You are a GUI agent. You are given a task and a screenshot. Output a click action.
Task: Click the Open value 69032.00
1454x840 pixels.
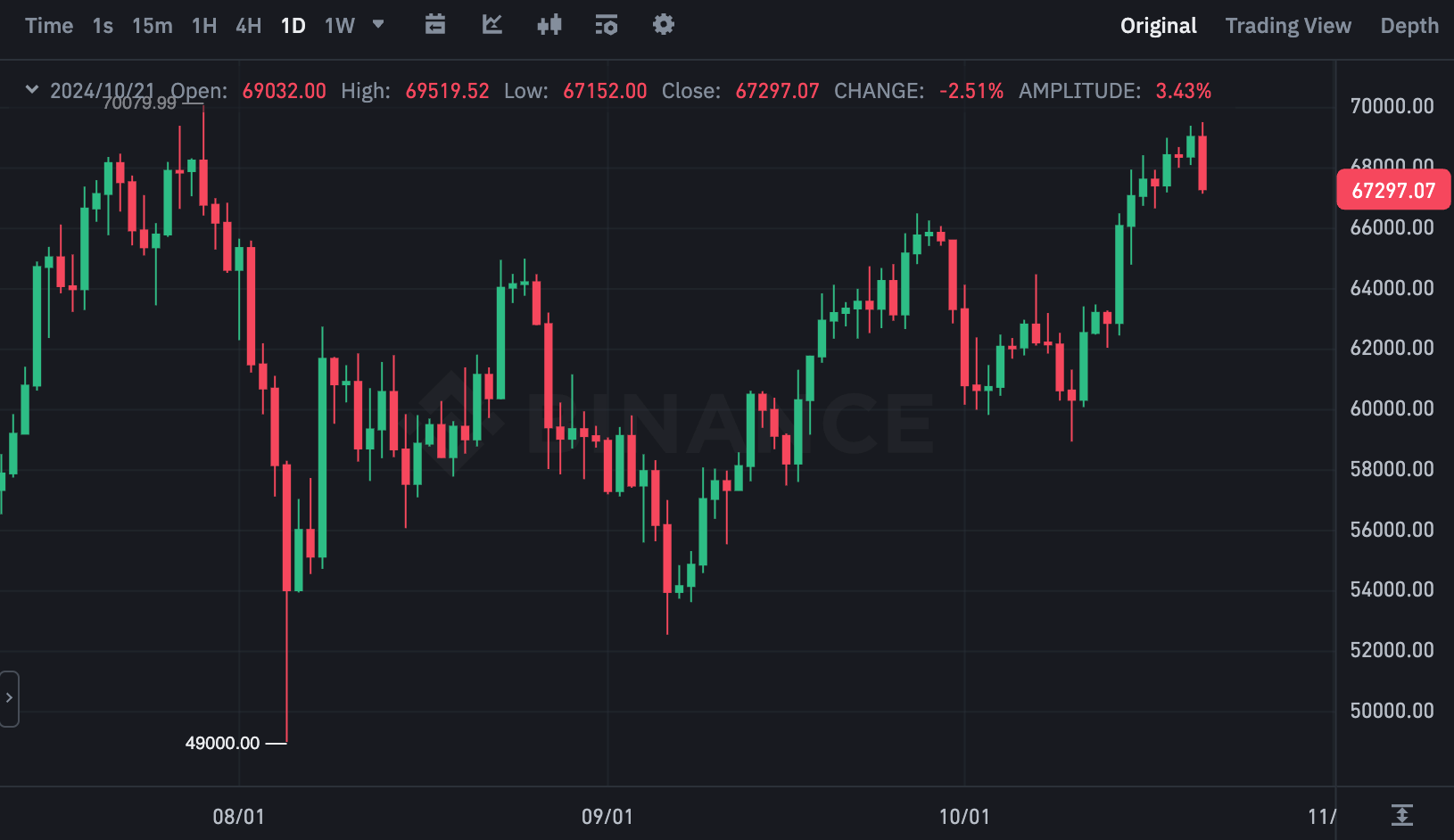point(285,91)
